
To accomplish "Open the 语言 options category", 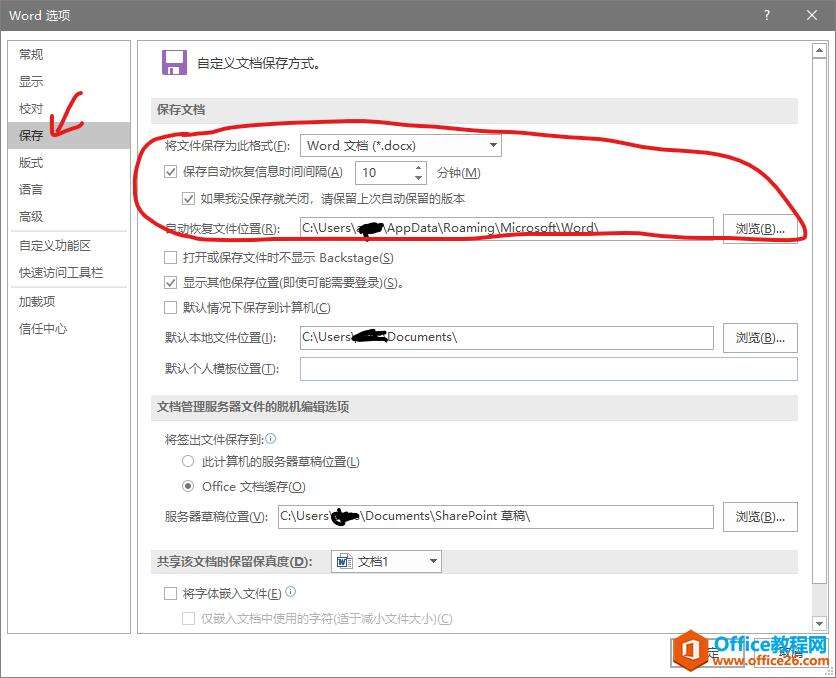I will (31, 189).
